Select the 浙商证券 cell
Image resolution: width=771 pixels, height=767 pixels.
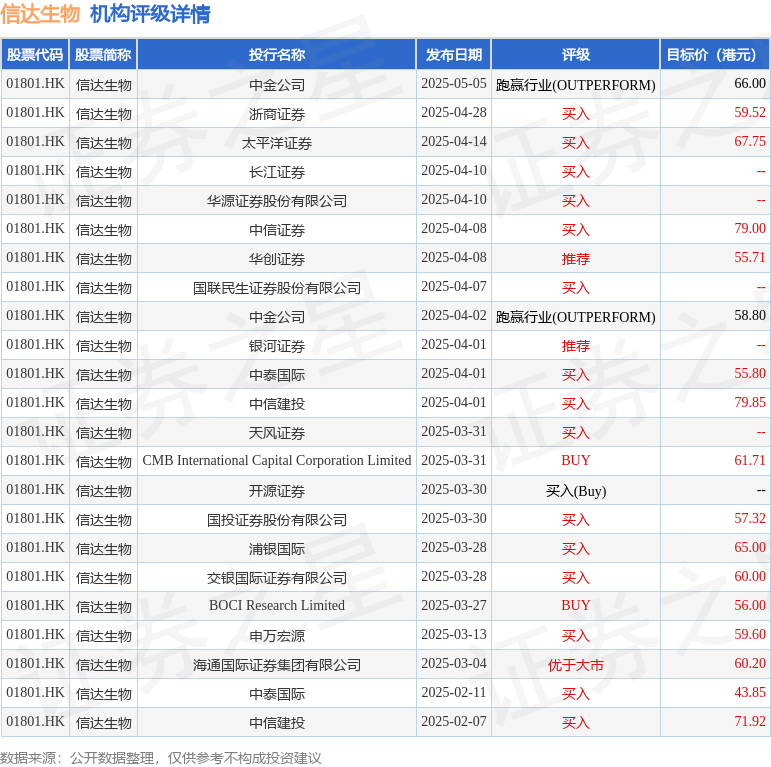[277, 114]
